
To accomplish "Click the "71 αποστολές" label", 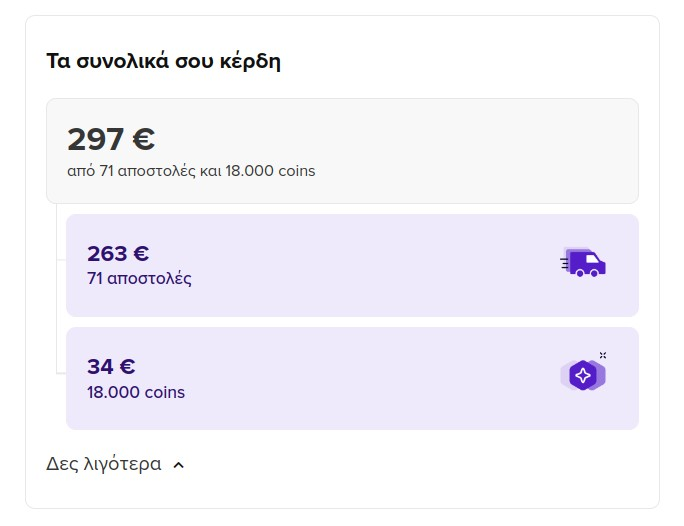I will tap(139, 278).
